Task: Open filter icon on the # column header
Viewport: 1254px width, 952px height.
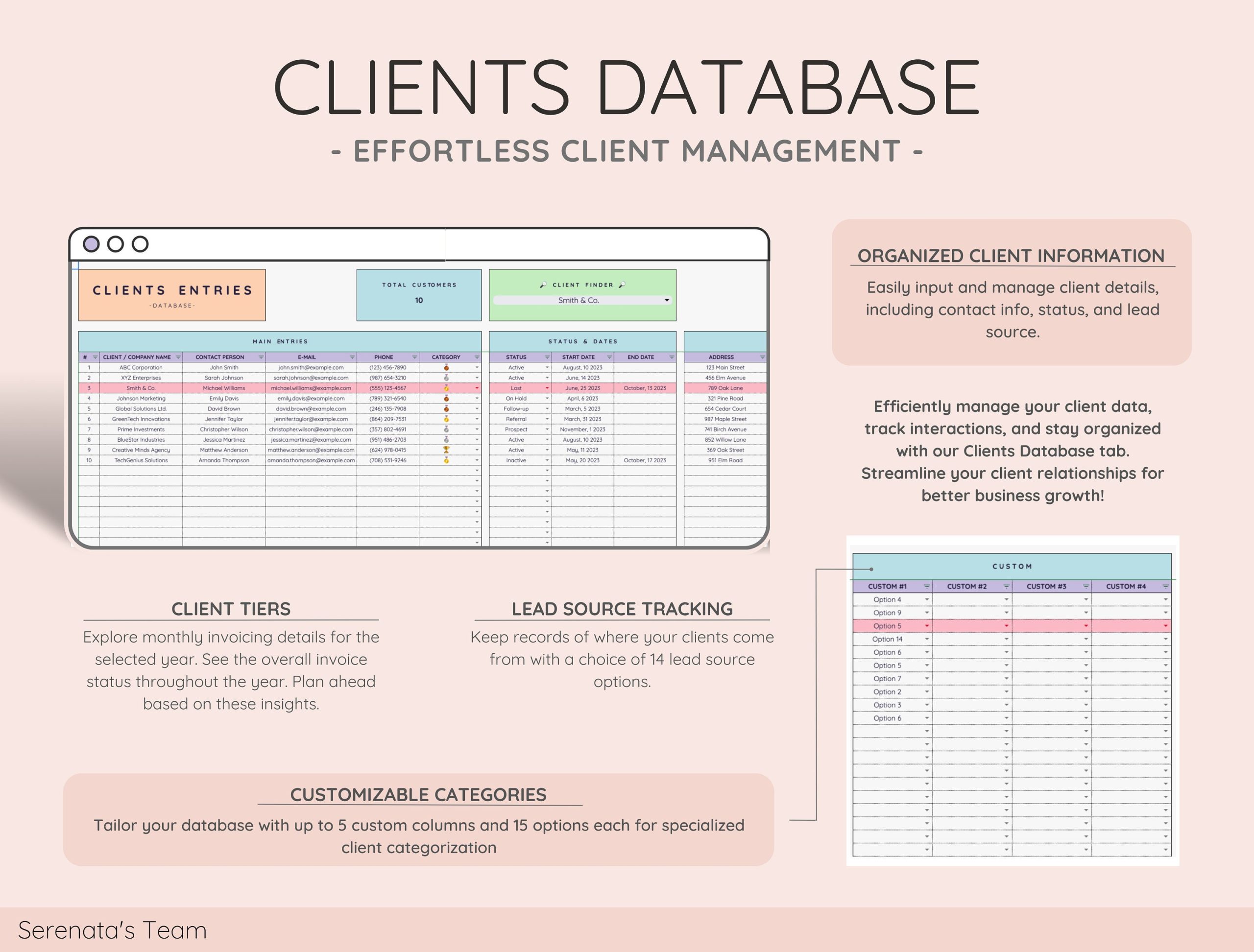Action: (95, 357)
